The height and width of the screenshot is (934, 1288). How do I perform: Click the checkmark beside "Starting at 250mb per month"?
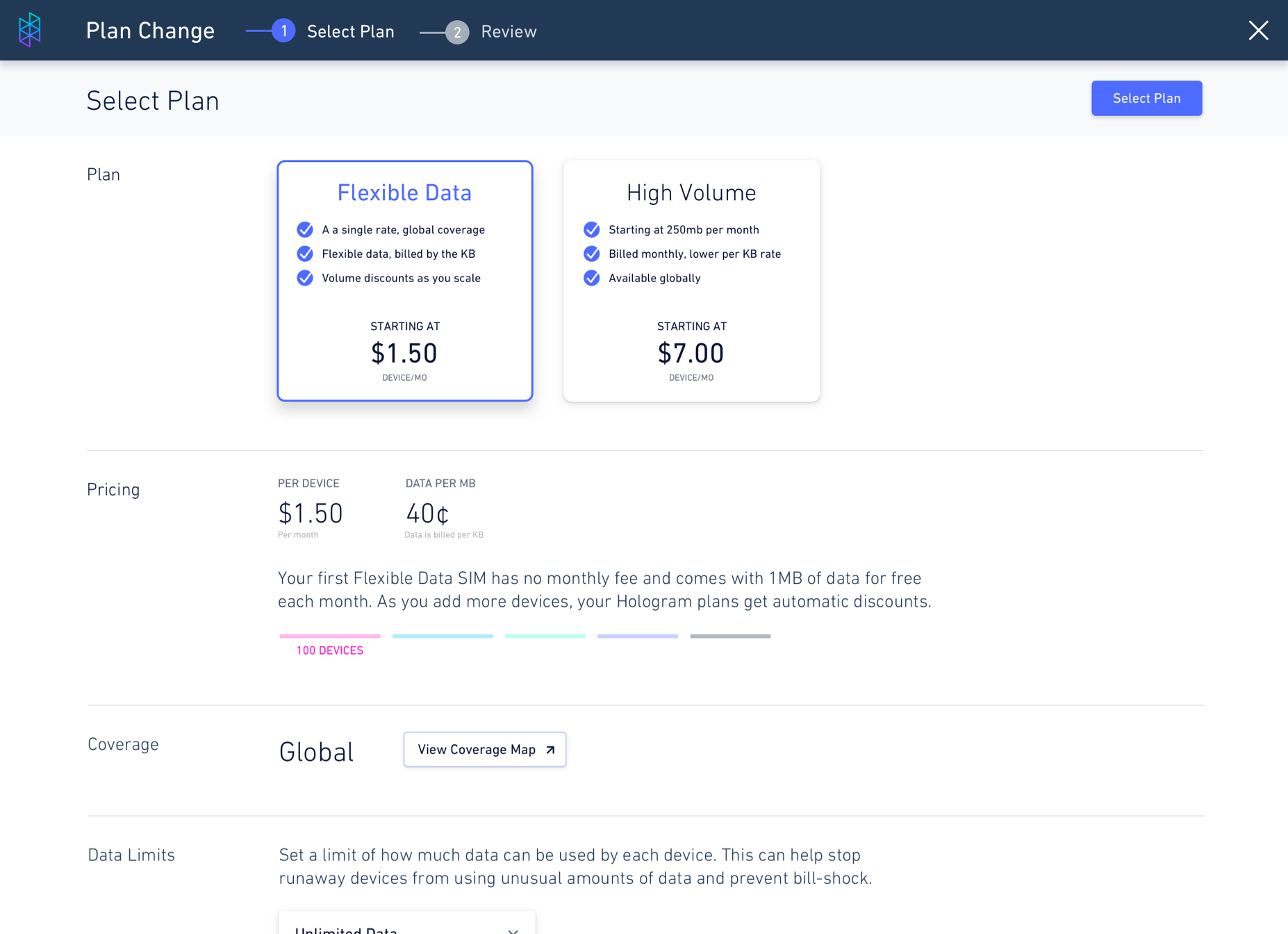[x=592, y=229]
